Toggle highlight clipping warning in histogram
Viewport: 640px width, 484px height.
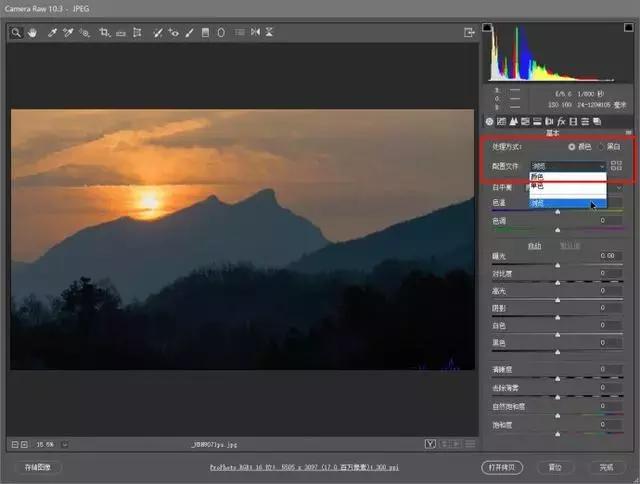[x=628, y=27]
